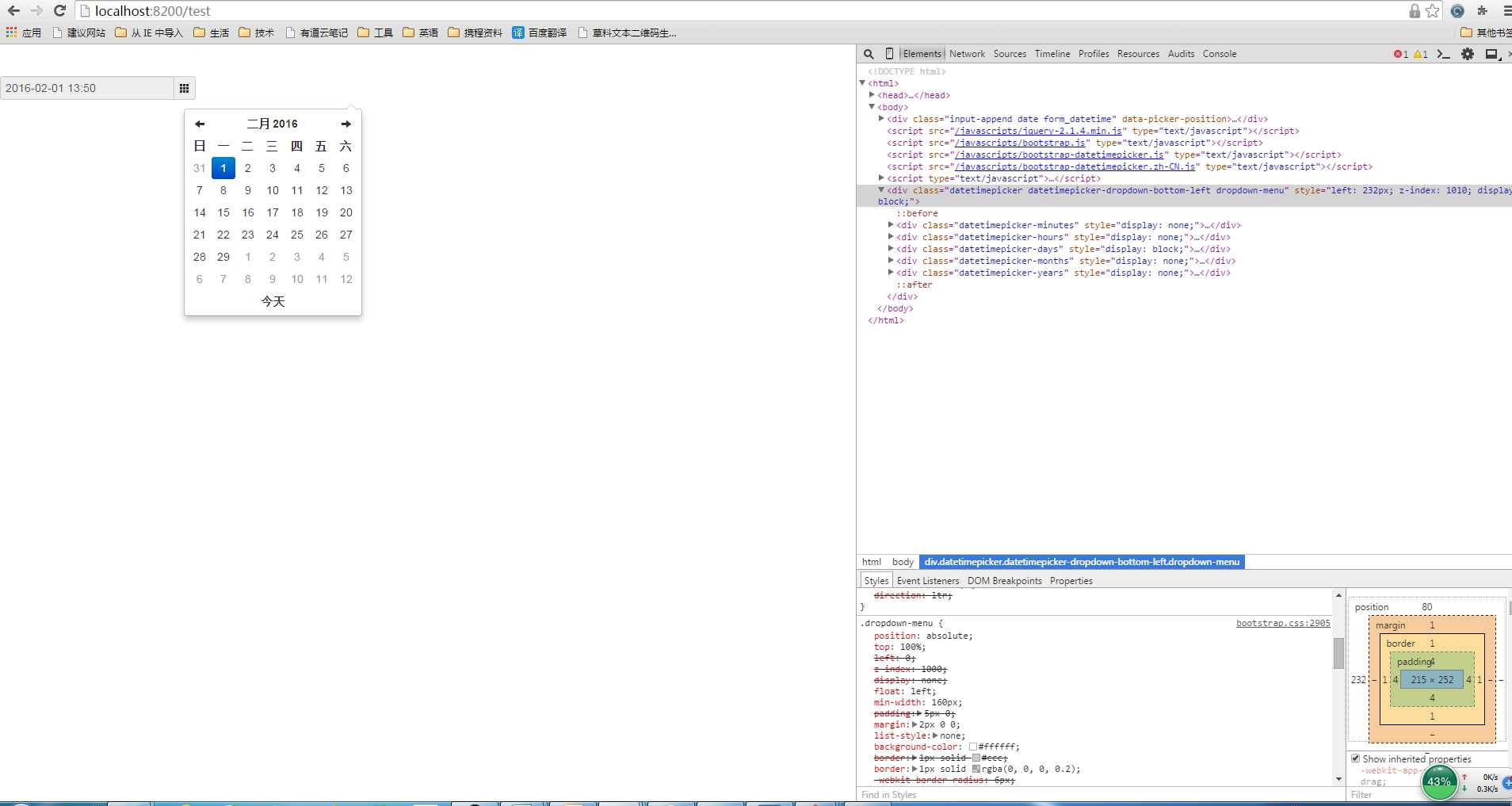The image size is (1512, 806).
Task: Click the dock-side DevTools icon
Action: [x=1491, y=54]
